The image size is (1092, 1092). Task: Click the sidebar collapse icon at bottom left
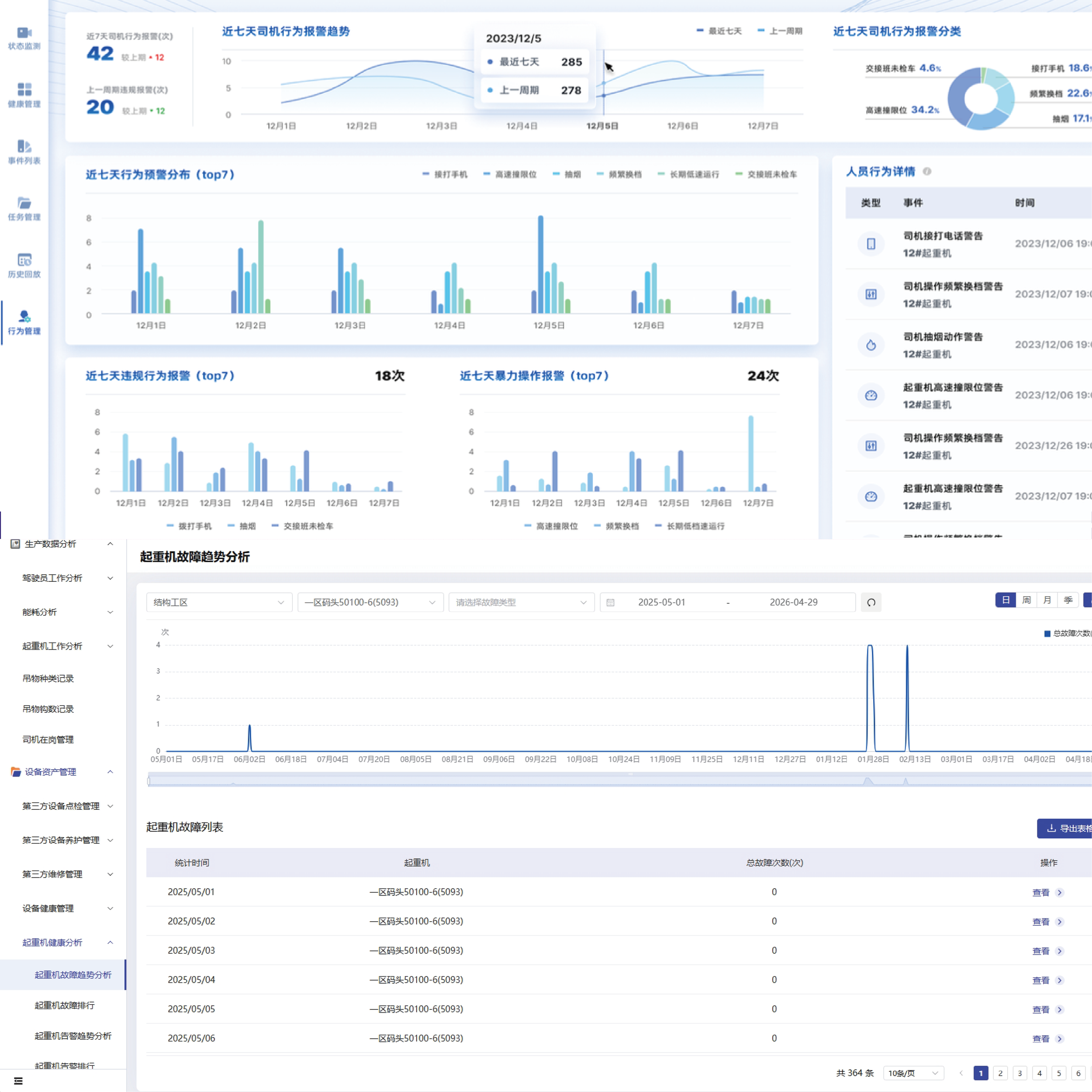18,1081
